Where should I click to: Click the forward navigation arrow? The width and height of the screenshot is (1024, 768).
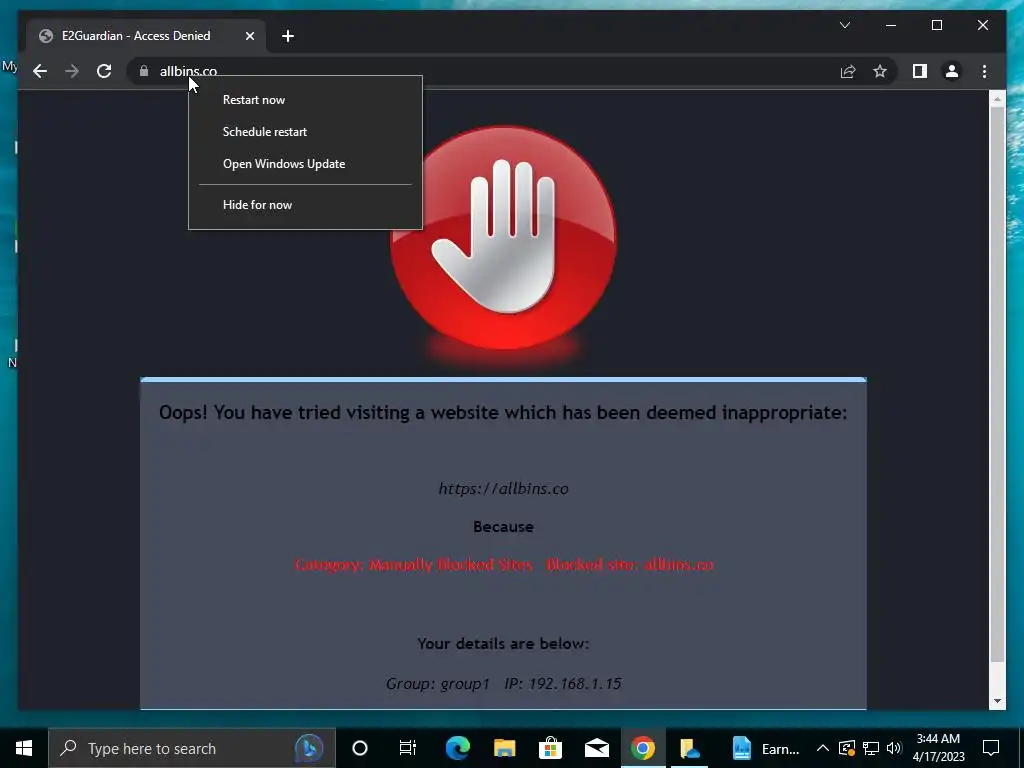[72, 71]
